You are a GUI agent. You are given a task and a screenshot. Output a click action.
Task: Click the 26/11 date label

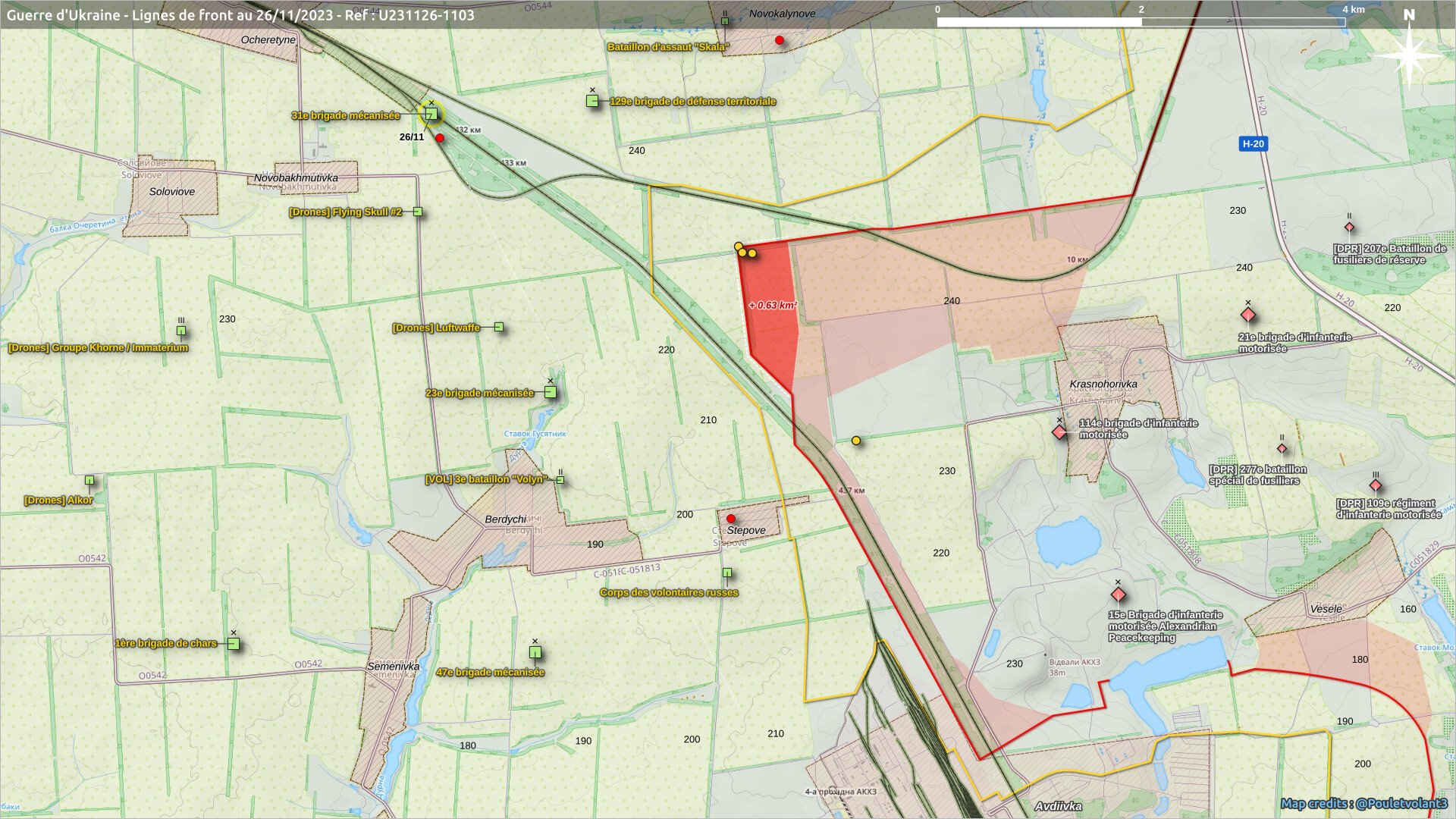412,137
